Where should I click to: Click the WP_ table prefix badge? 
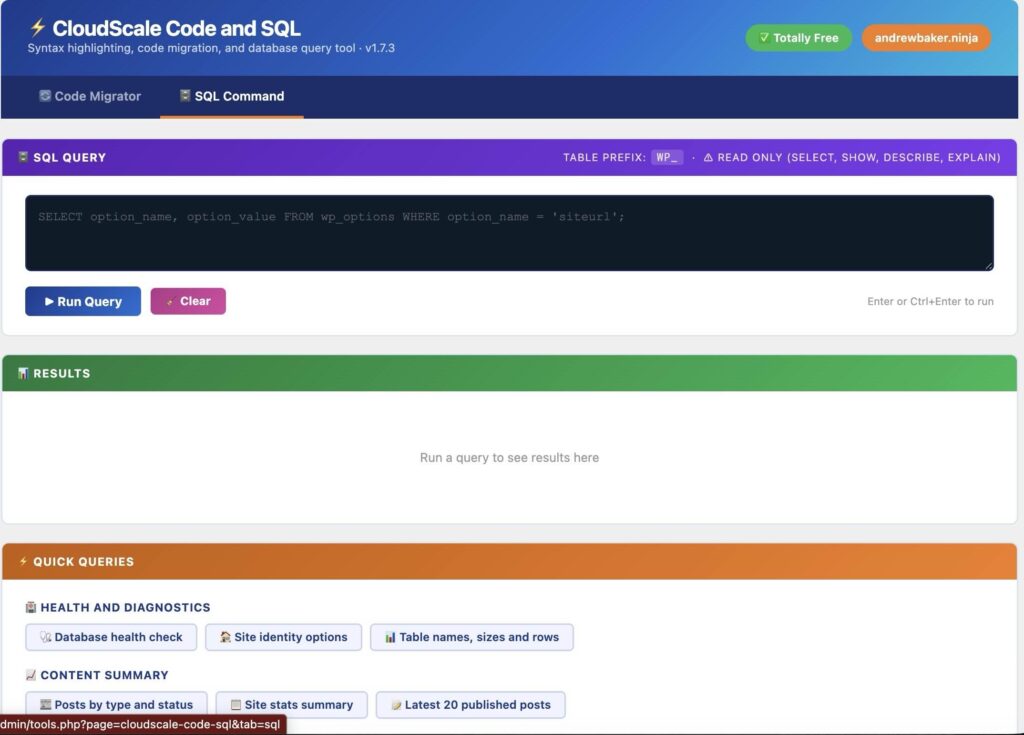click(x=668, y=157)
